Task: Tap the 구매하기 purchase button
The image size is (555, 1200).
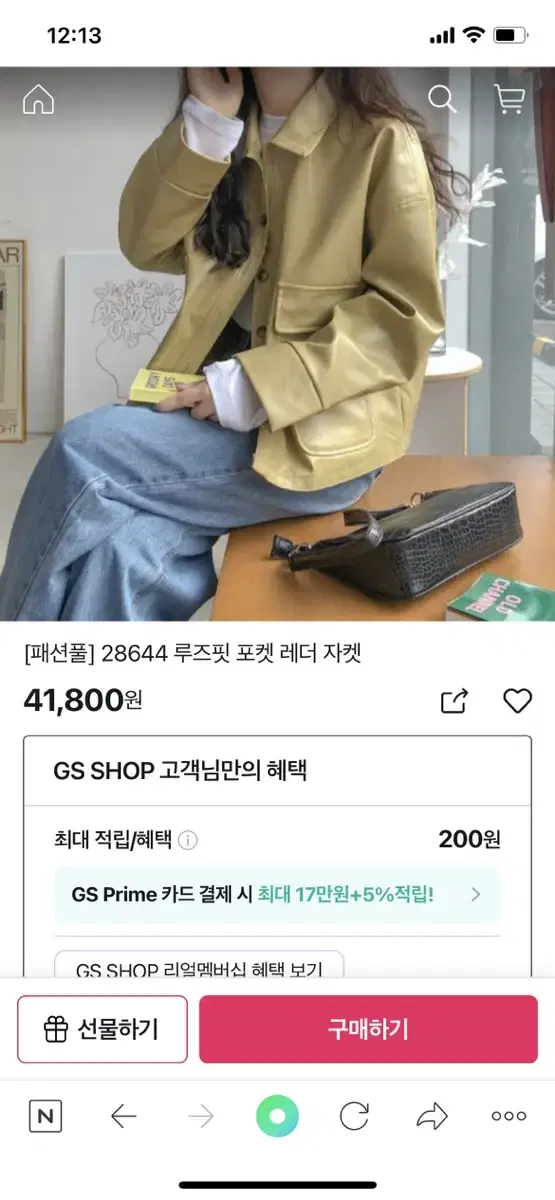Action: click(x=368, y=1029)
